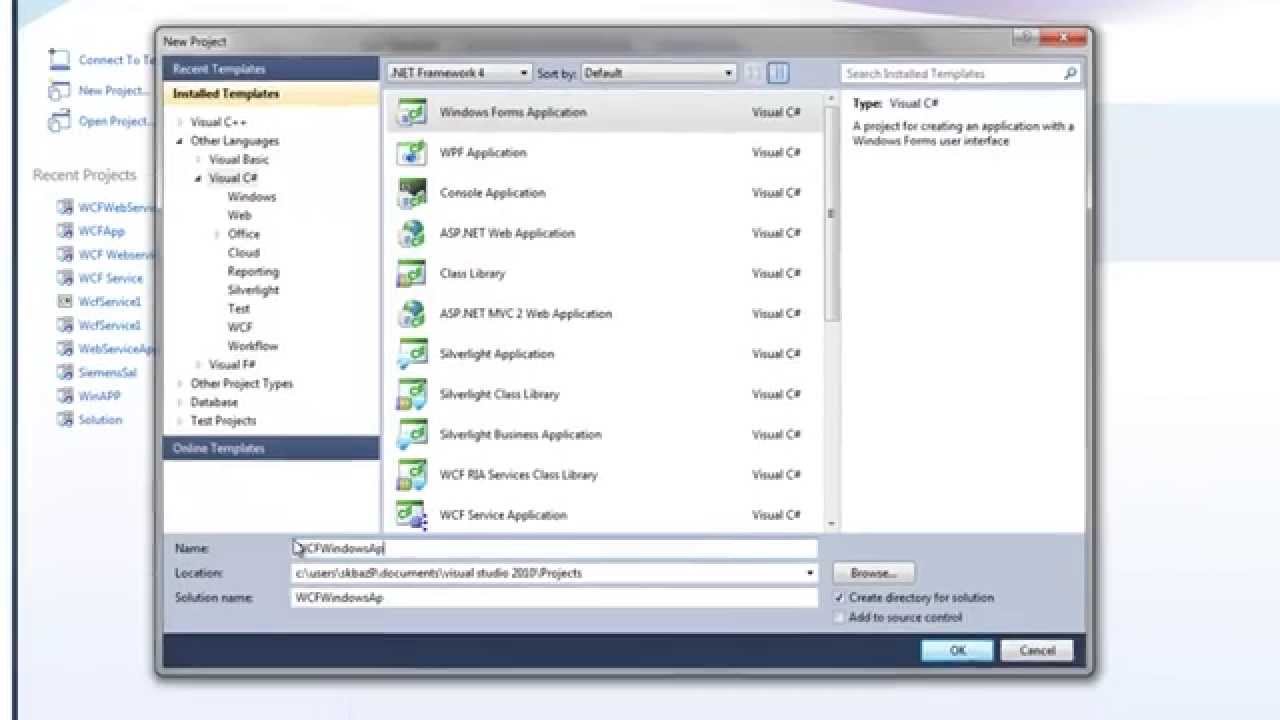
Task: Open the Online Templates section
Action: click(271, 448)
